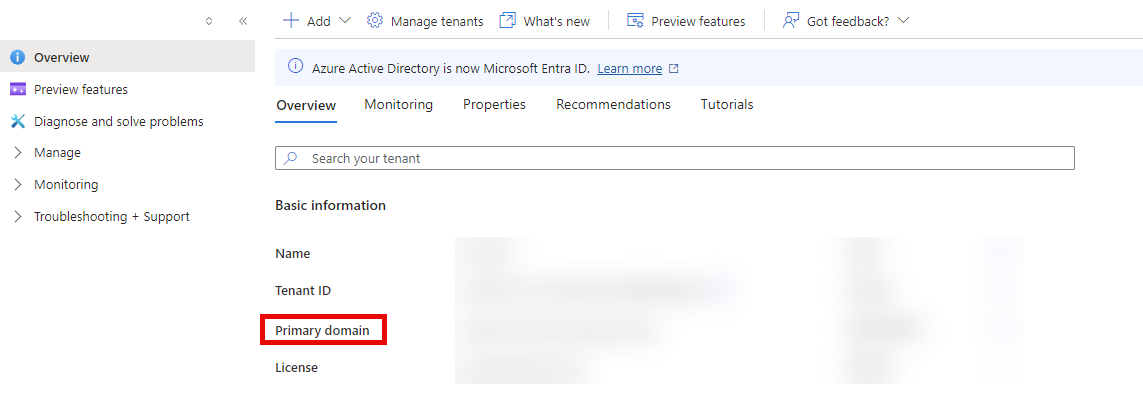Click the sidebar up/down sort arrows icon

coord(209,21)
